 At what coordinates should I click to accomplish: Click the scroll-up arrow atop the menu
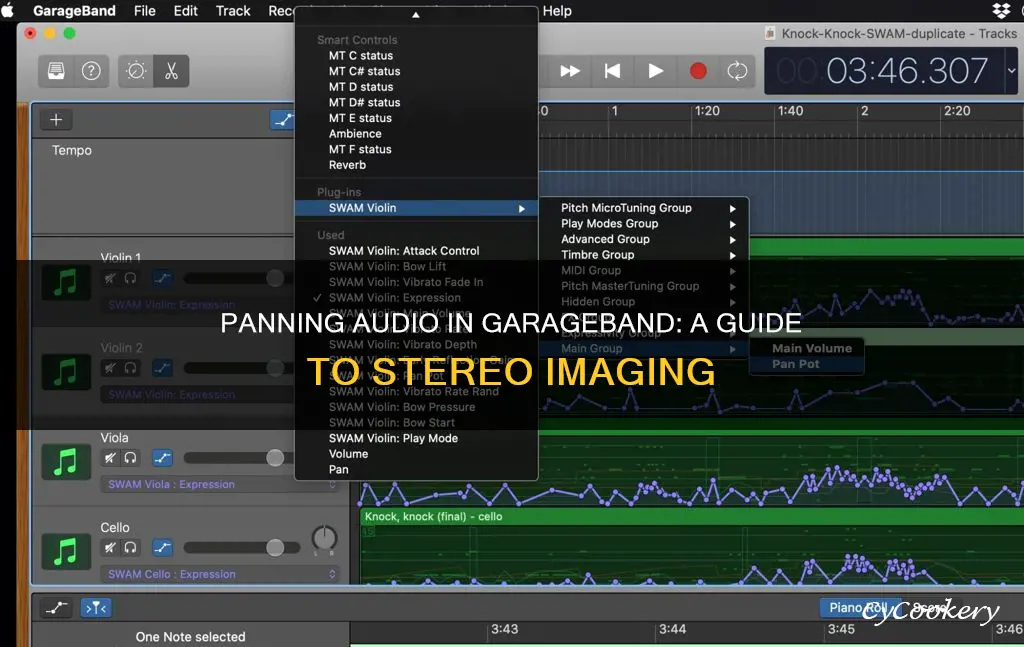click(x=416, y=15)
